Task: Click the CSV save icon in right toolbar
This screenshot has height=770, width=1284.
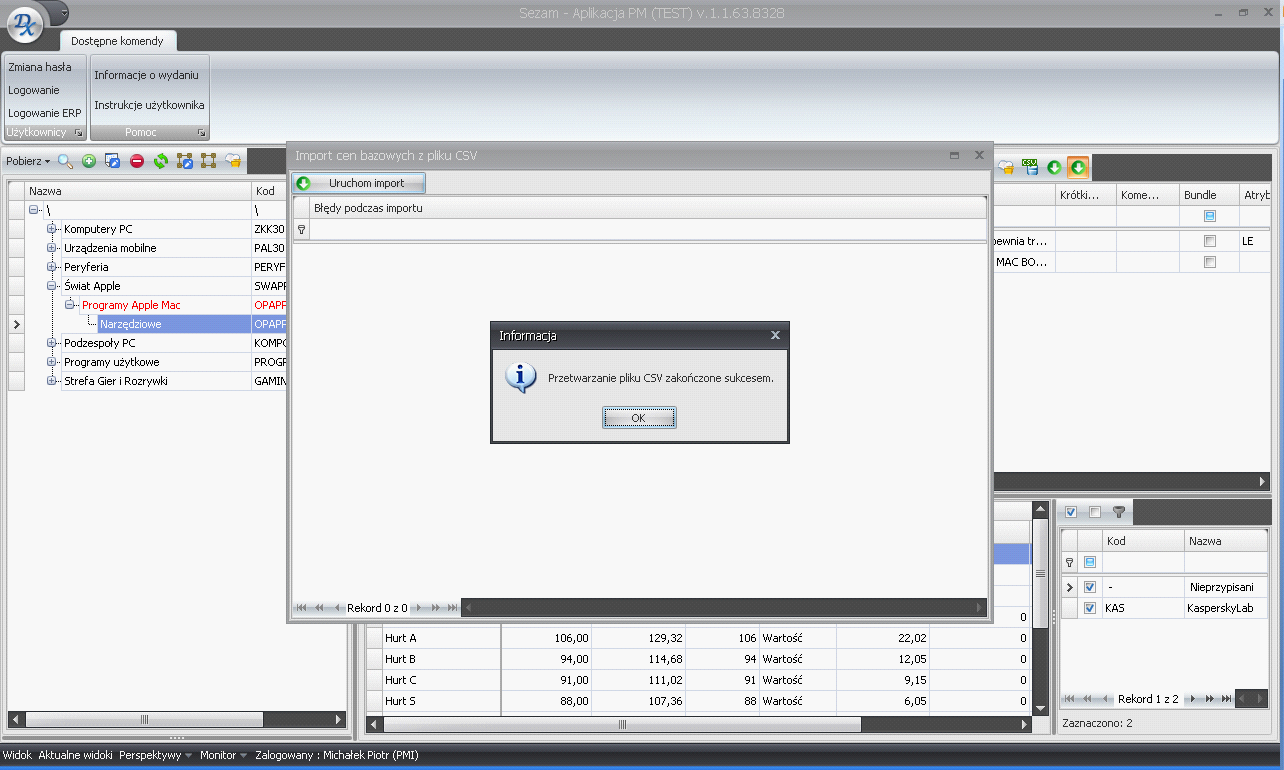Action: click(x=1030, y=167)
